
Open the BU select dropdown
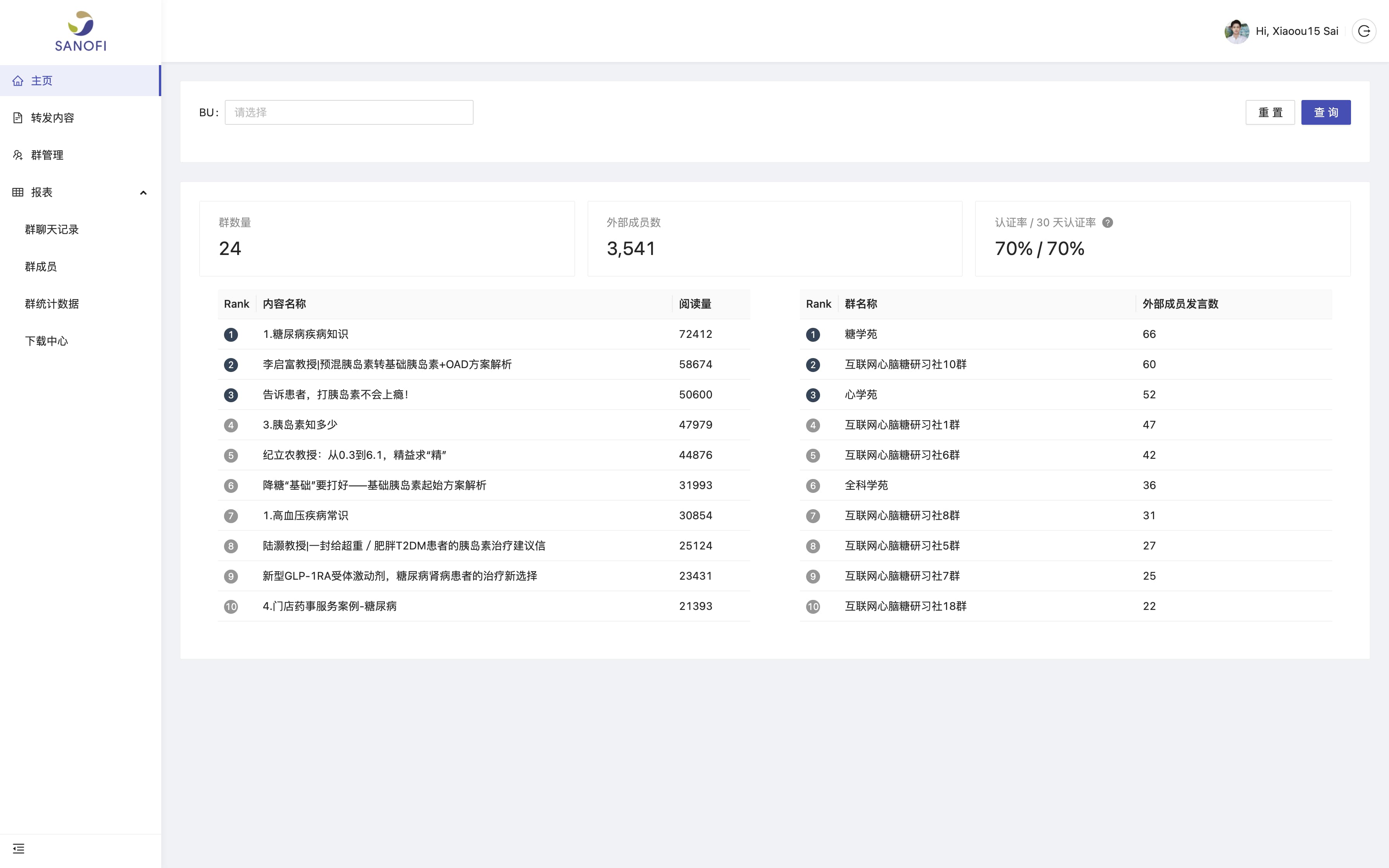pos(348,112)
